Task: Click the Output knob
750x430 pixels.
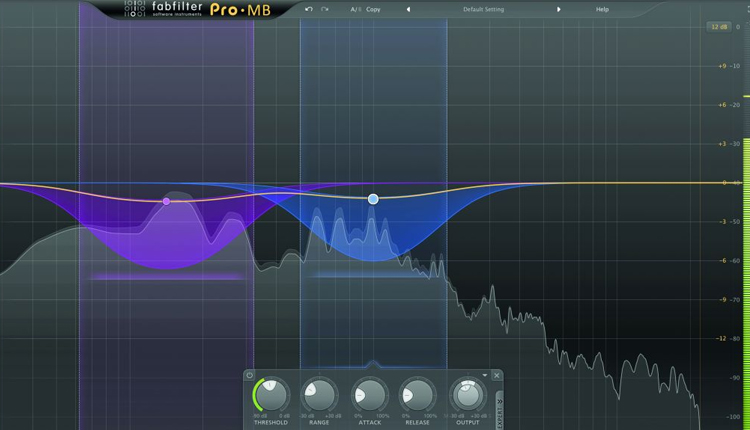Action: point(467,395)
